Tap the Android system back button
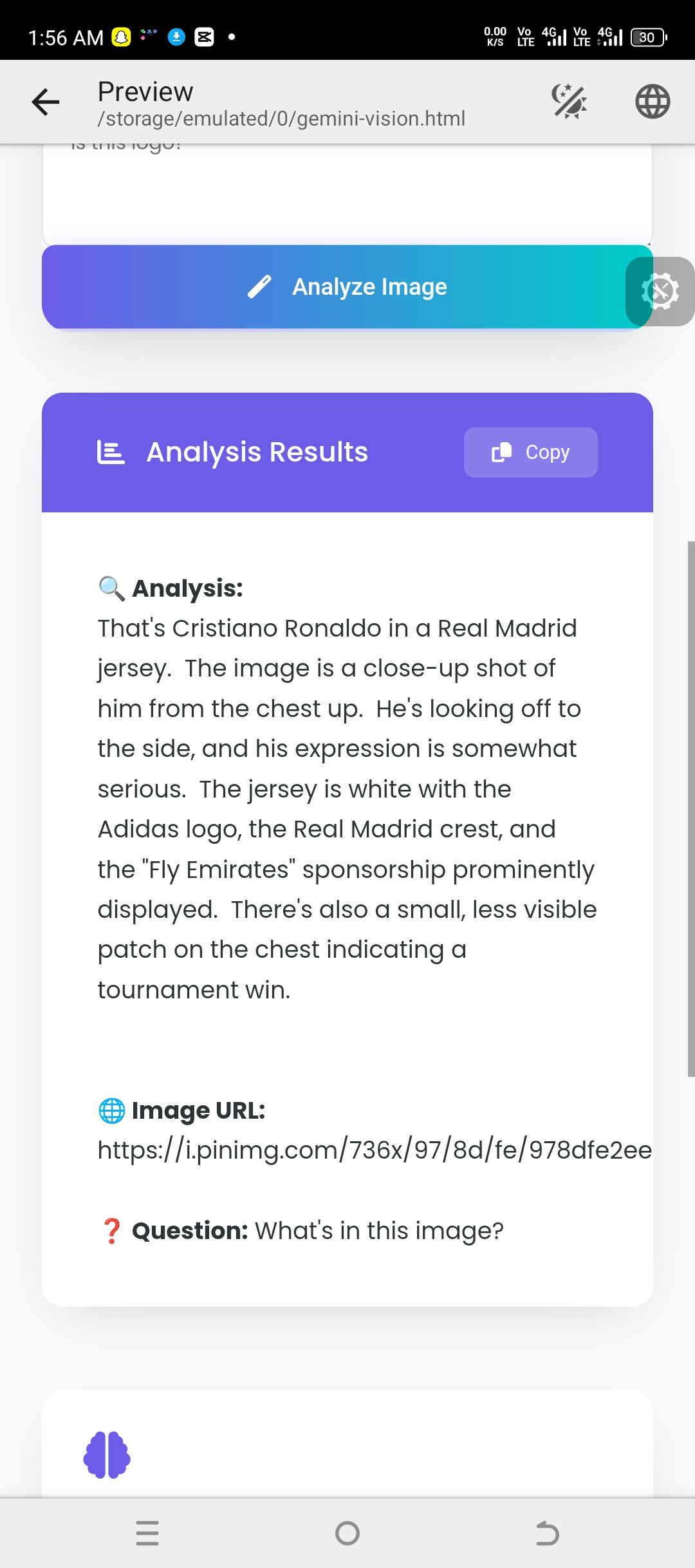This screenshot has width=695, height=1568. (547, 1533)
